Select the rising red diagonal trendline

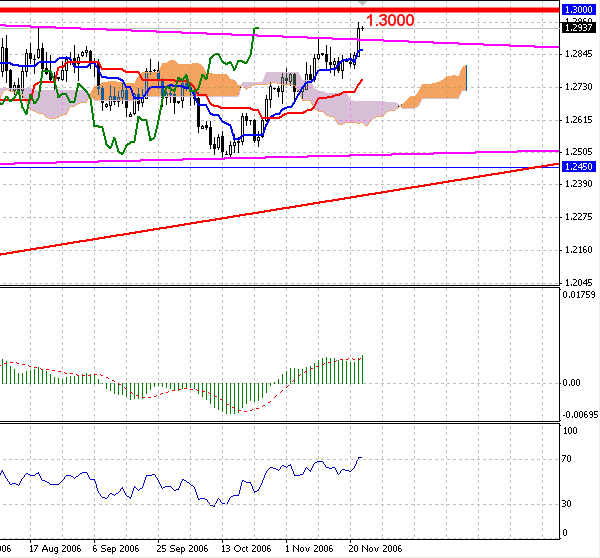click(x=279, y=209)
